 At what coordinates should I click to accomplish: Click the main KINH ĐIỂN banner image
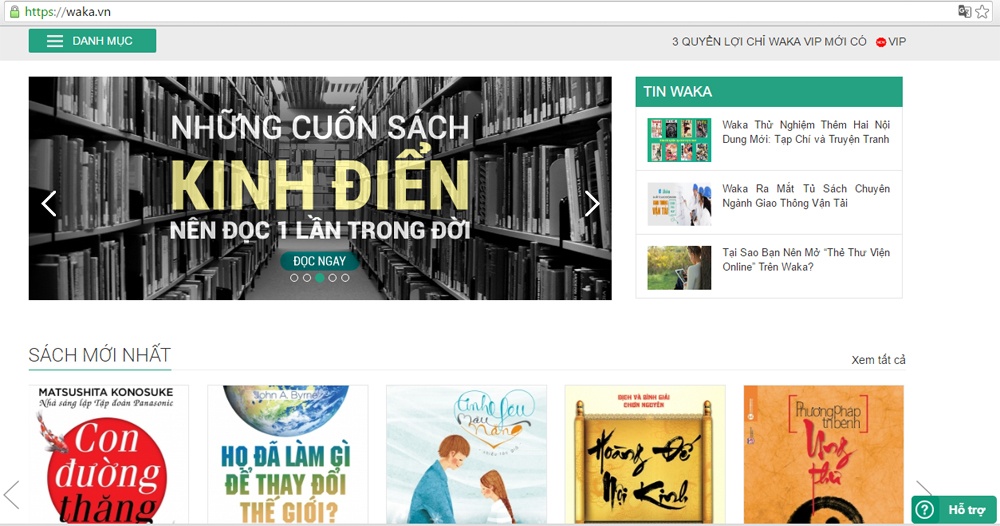(x=320, y=188)
